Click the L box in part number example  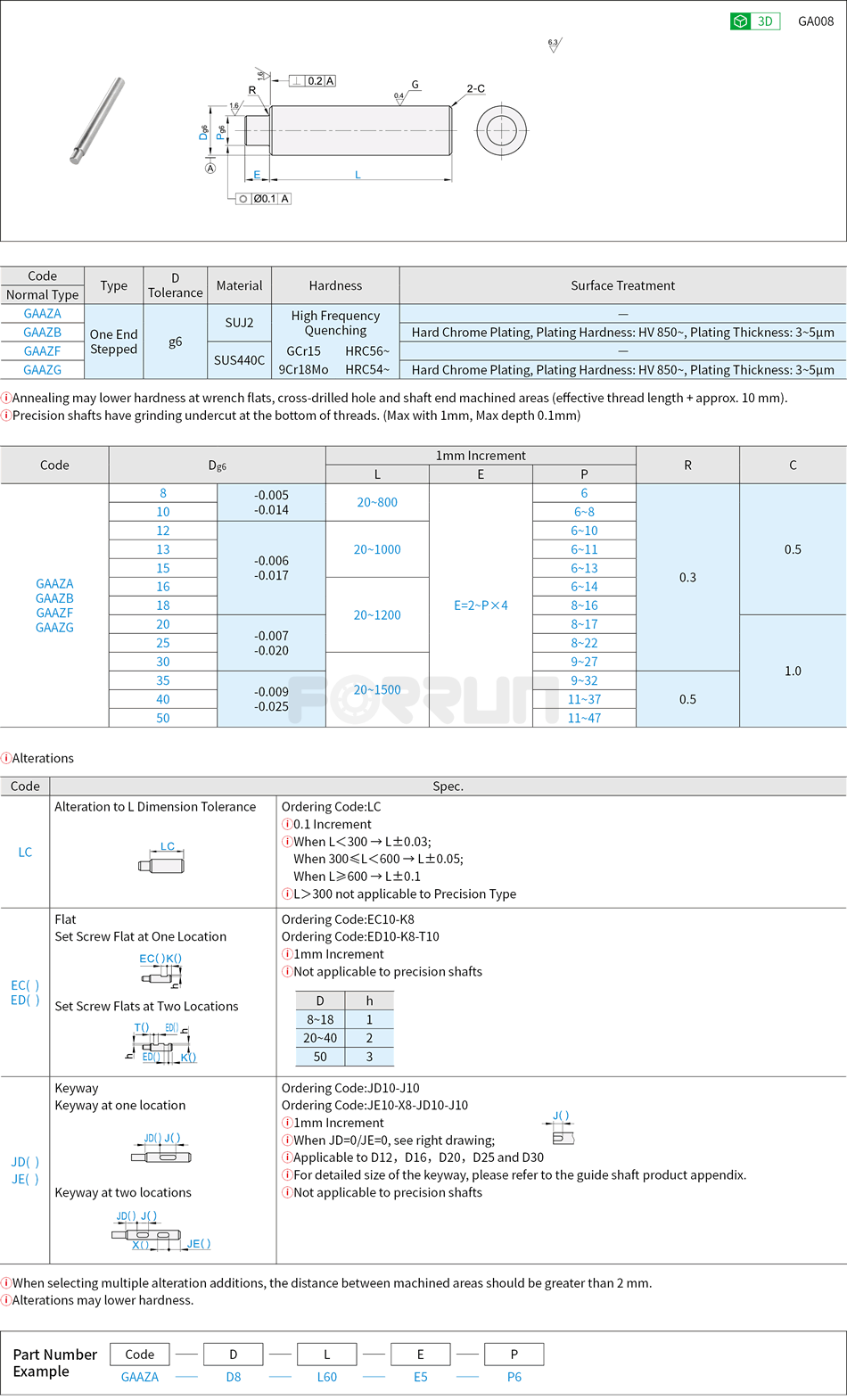coord(327,1354)
